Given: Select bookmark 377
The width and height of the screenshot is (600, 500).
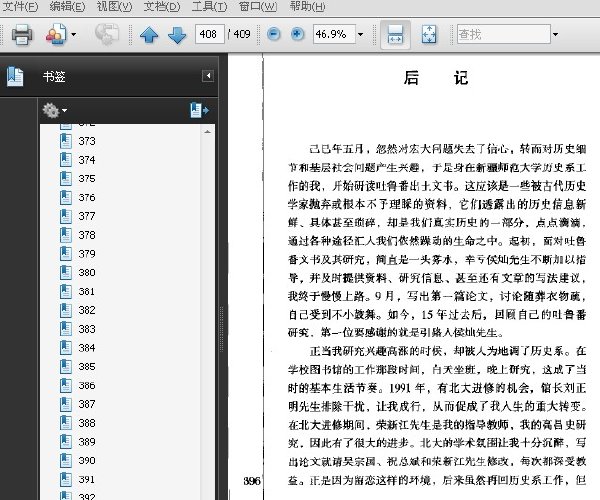Looking at the screenshot, I should click(x=87, y=216).
